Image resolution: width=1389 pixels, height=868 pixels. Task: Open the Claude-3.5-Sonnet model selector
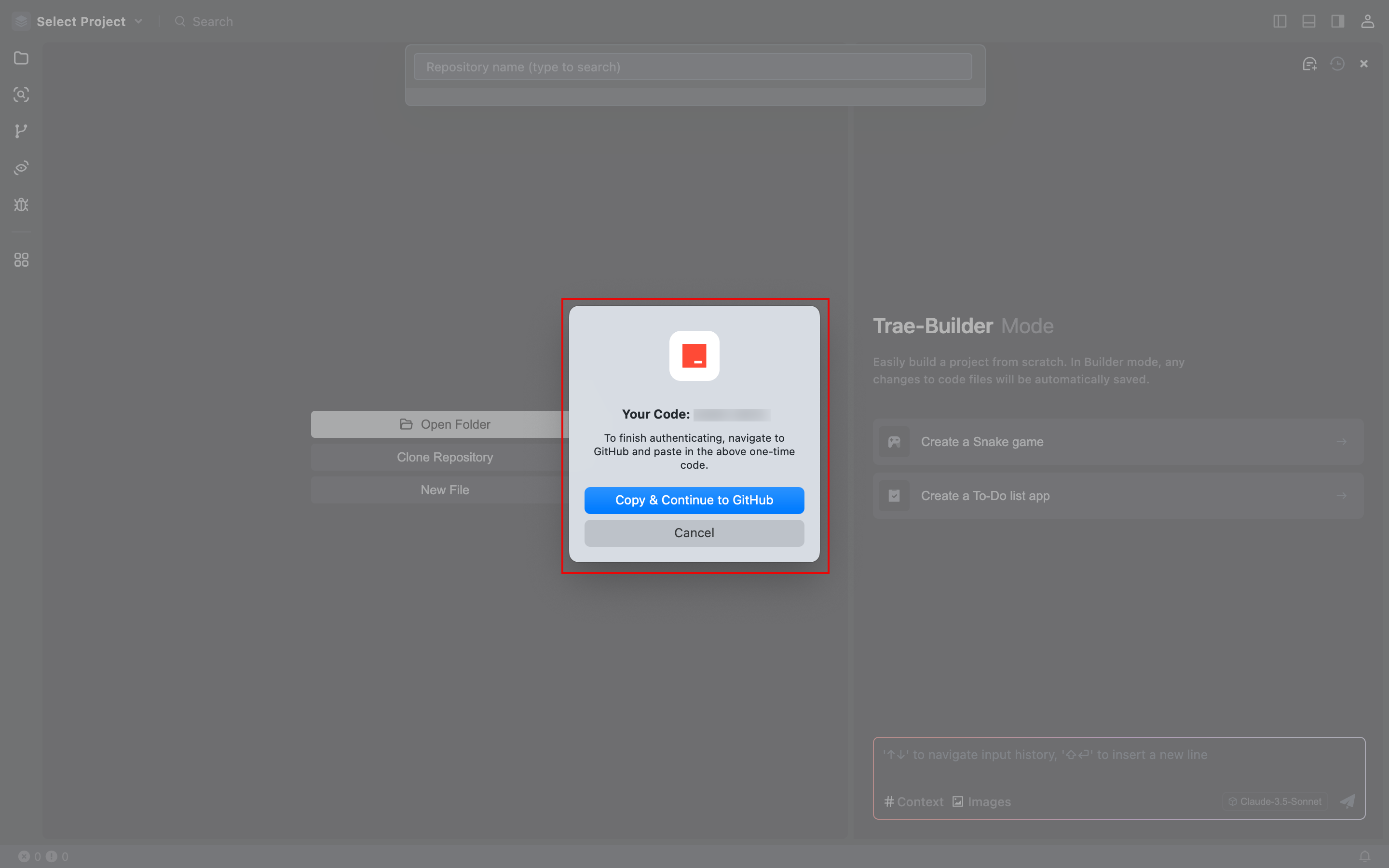point(1275,801)
